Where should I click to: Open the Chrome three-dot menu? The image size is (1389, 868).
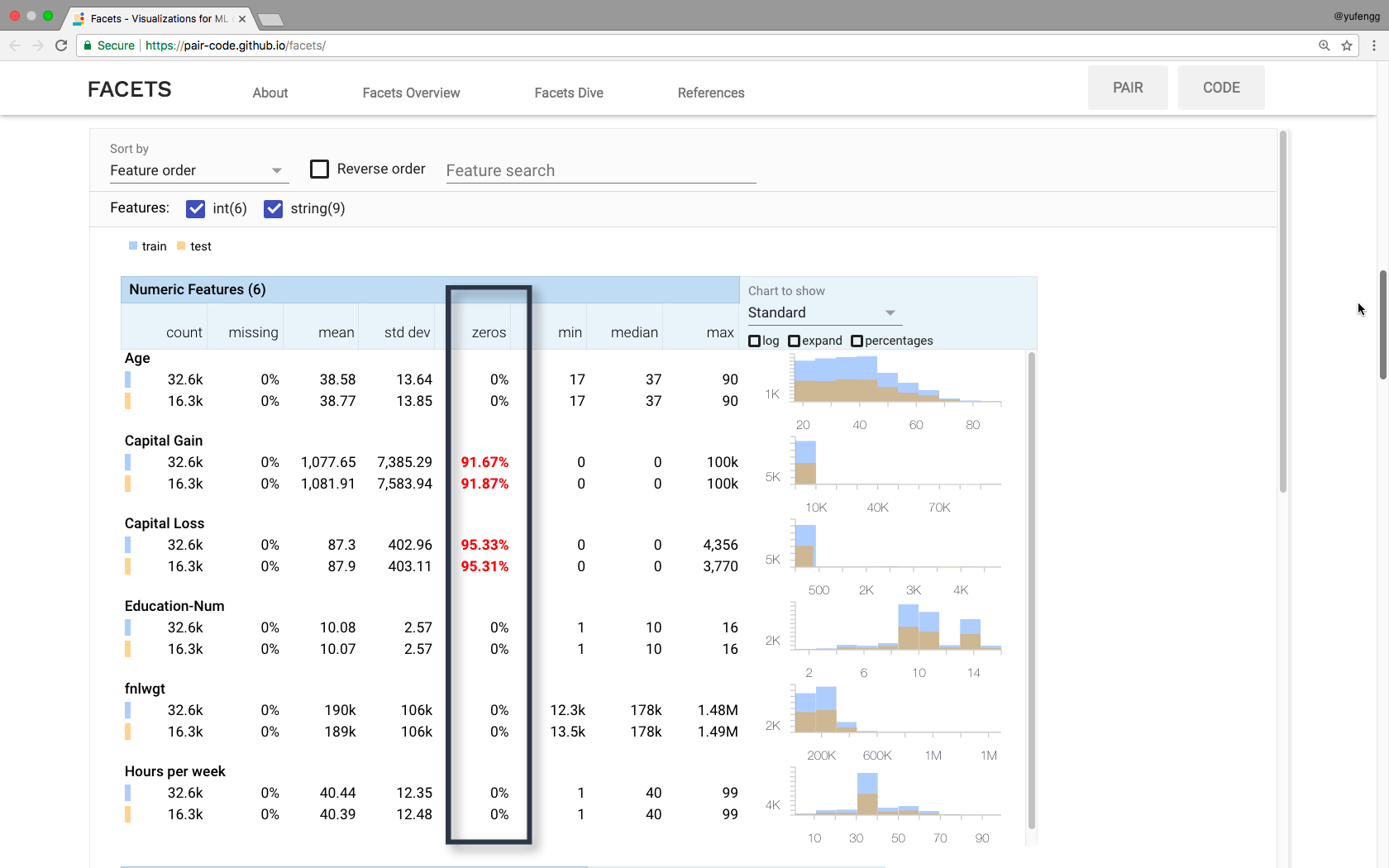click(x=1374, y=45)
